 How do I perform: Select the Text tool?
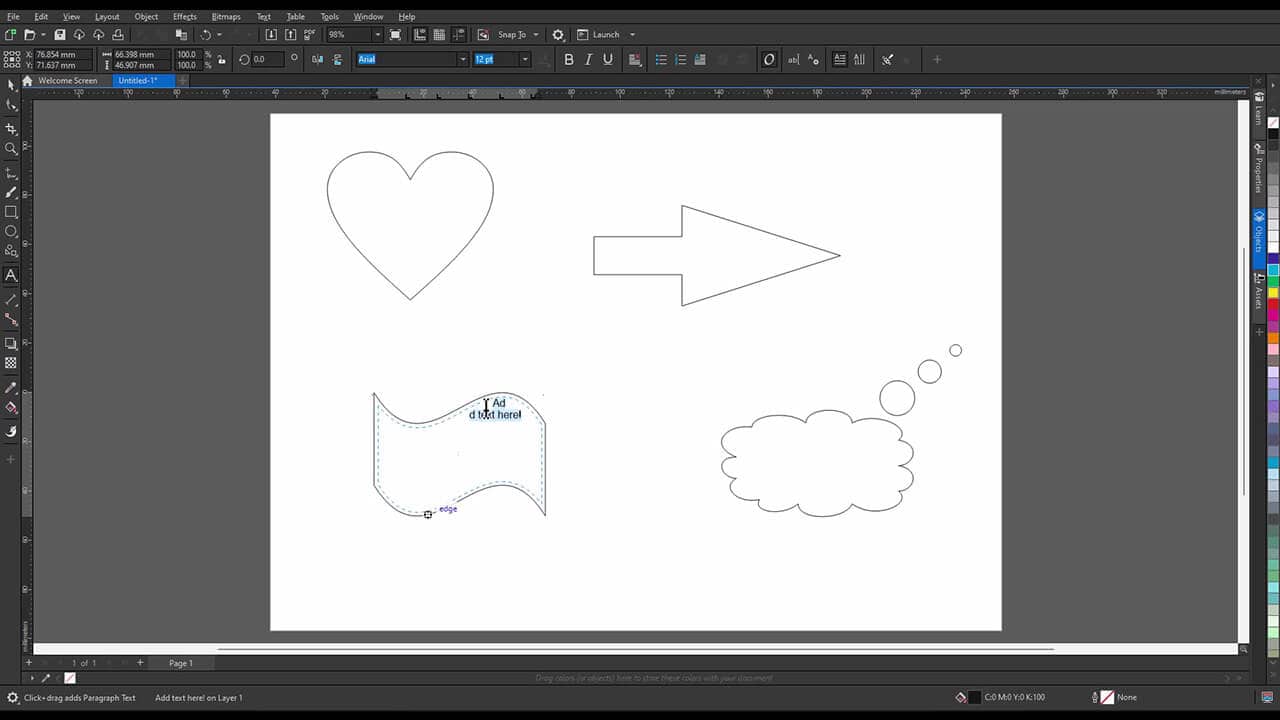pos(11,275)
